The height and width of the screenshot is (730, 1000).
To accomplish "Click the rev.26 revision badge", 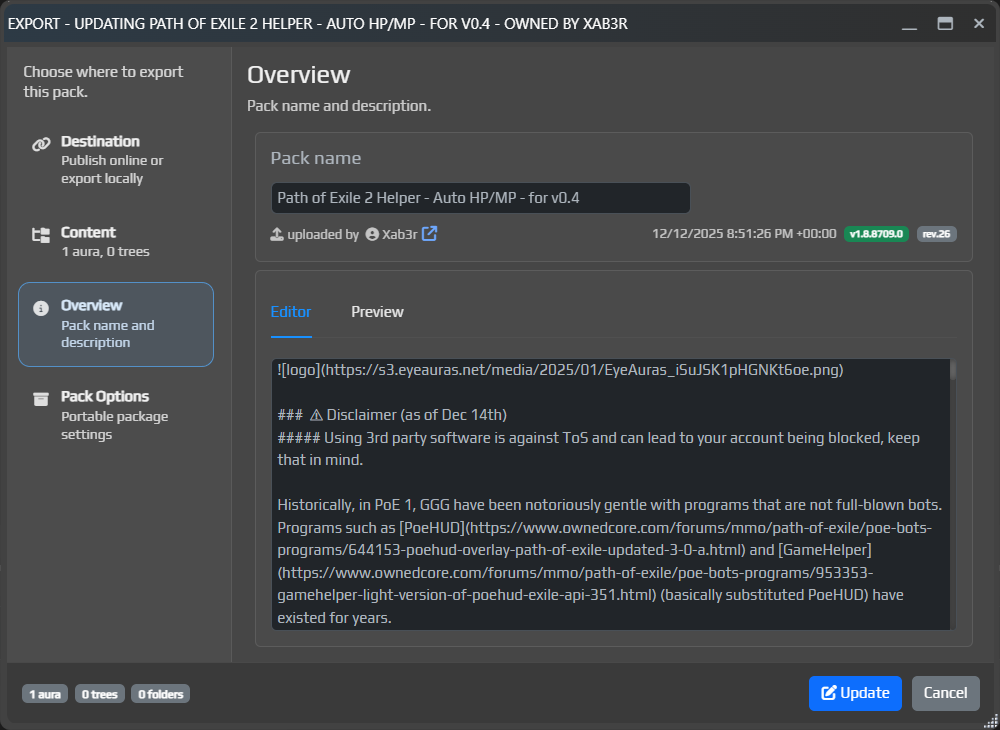I will click(x=936, y=234).
